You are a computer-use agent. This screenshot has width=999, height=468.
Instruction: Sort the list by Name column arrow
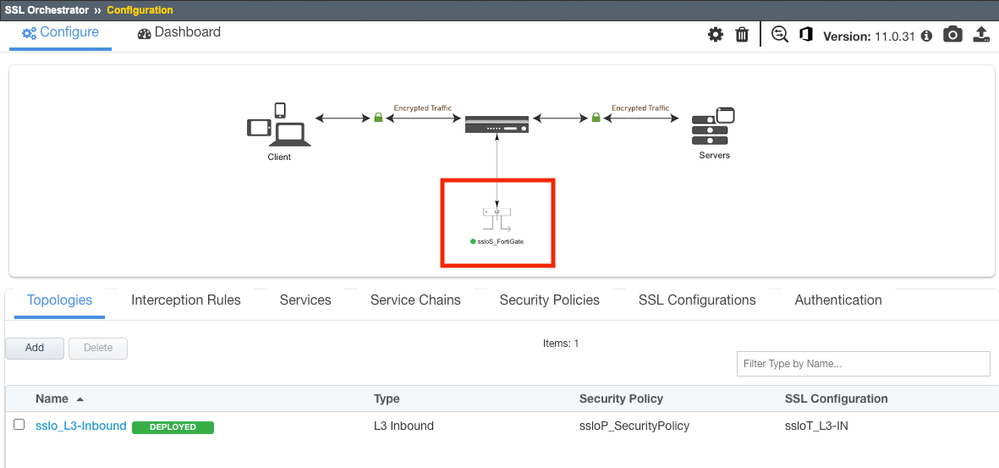click(80, 399)
